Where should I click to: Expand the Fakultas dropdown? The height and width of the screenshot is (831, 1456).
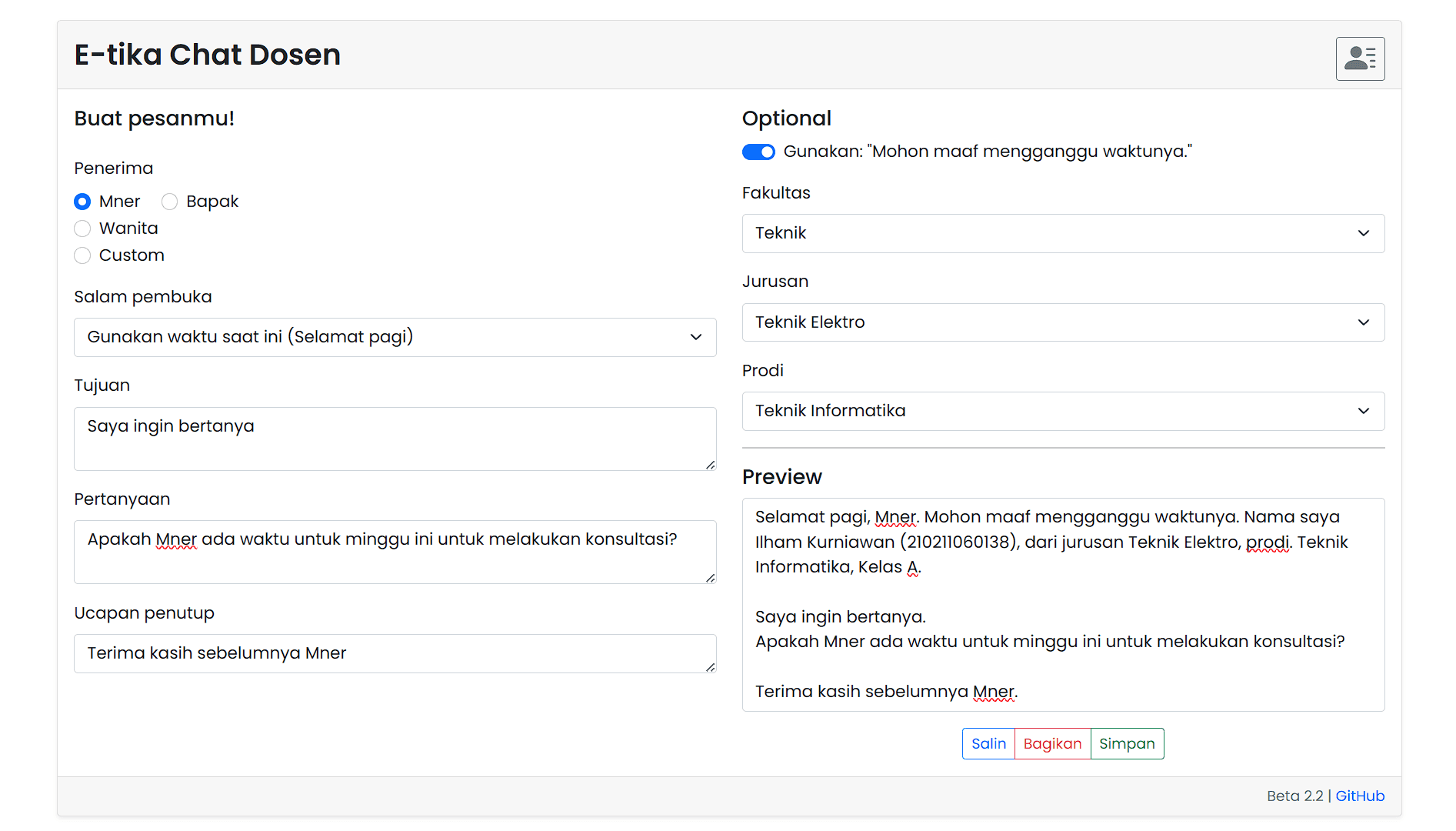click(x=1062, y=233)
